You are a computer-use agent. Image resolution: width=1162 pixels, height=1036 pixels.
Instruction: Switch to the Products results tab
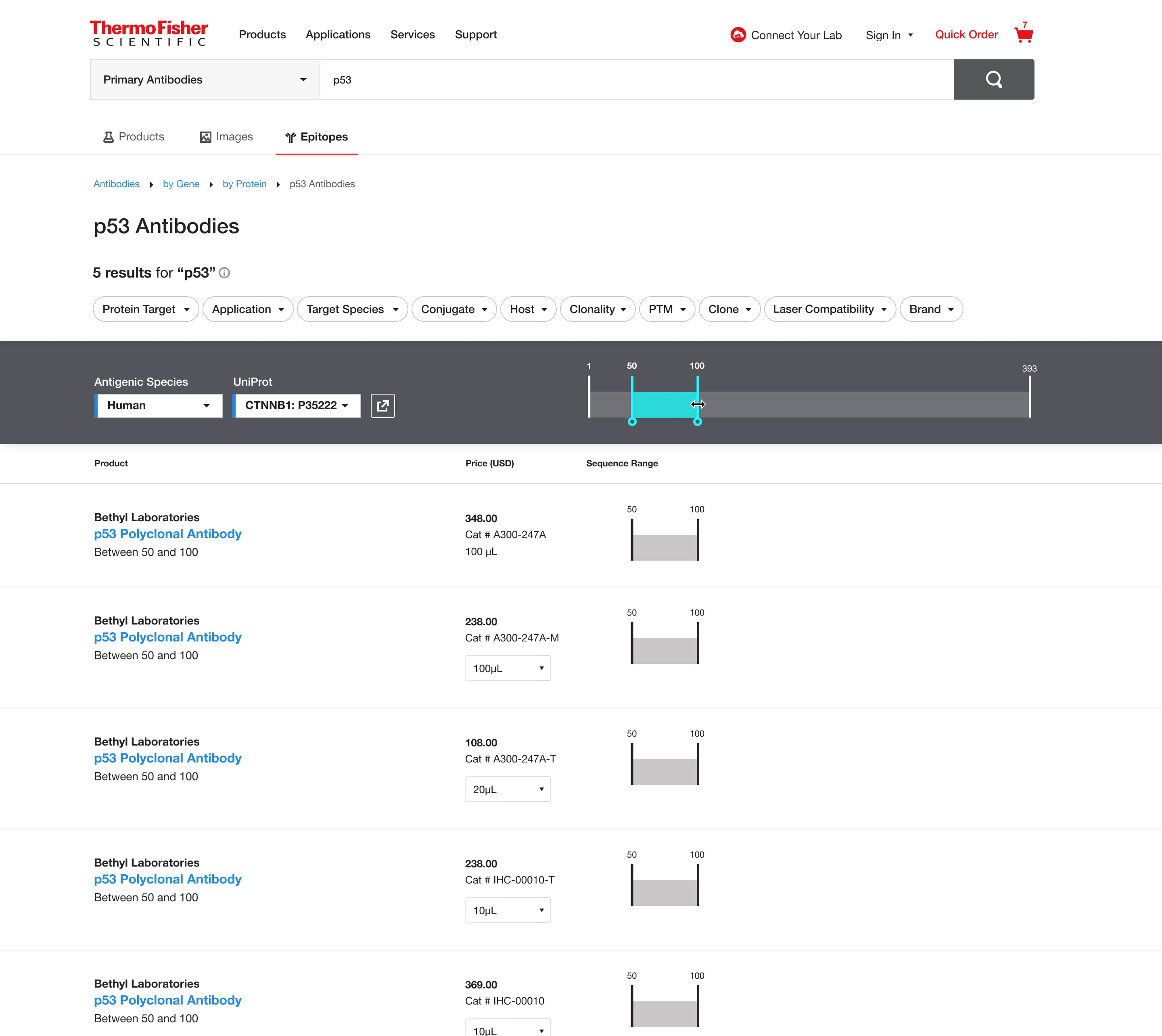(x=134, y=137)
